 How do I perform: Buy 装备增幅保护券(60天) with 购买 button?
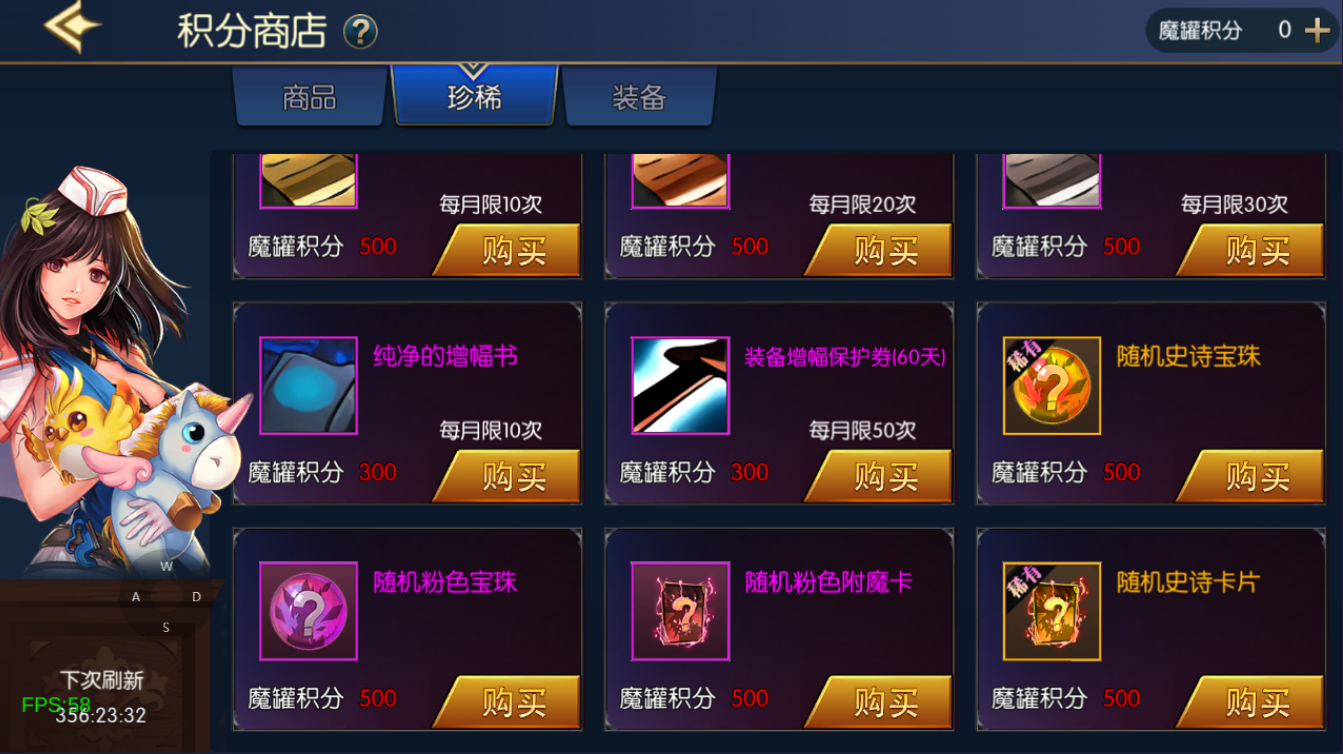pyautogui.click(x=879, y=476)
